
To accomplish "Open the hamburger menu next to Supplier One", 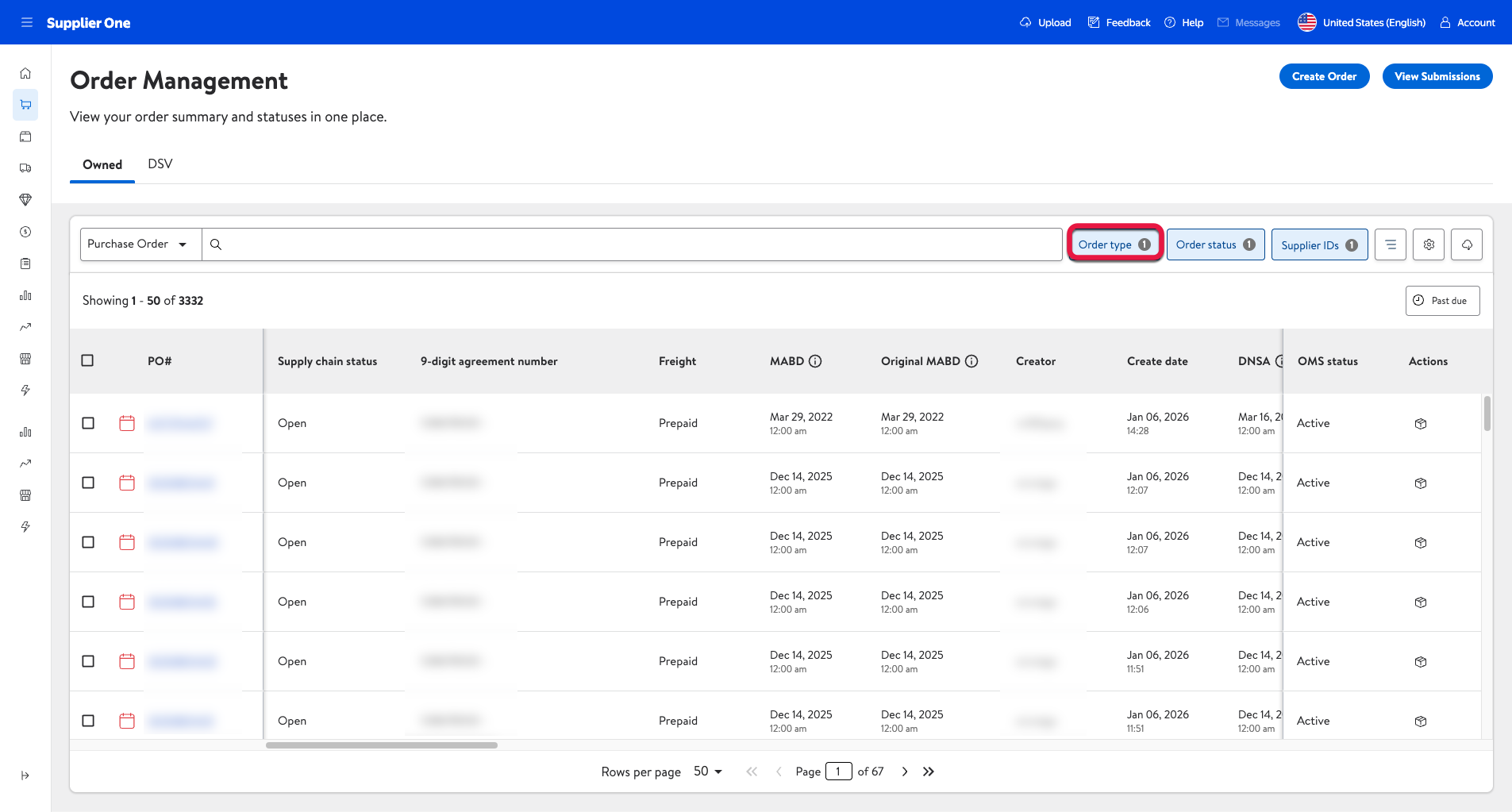I will click(x=26, y=22).
